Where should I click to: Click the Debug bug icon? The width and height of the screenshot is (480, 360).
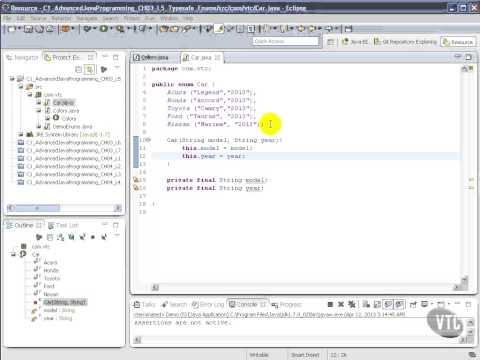87,29
